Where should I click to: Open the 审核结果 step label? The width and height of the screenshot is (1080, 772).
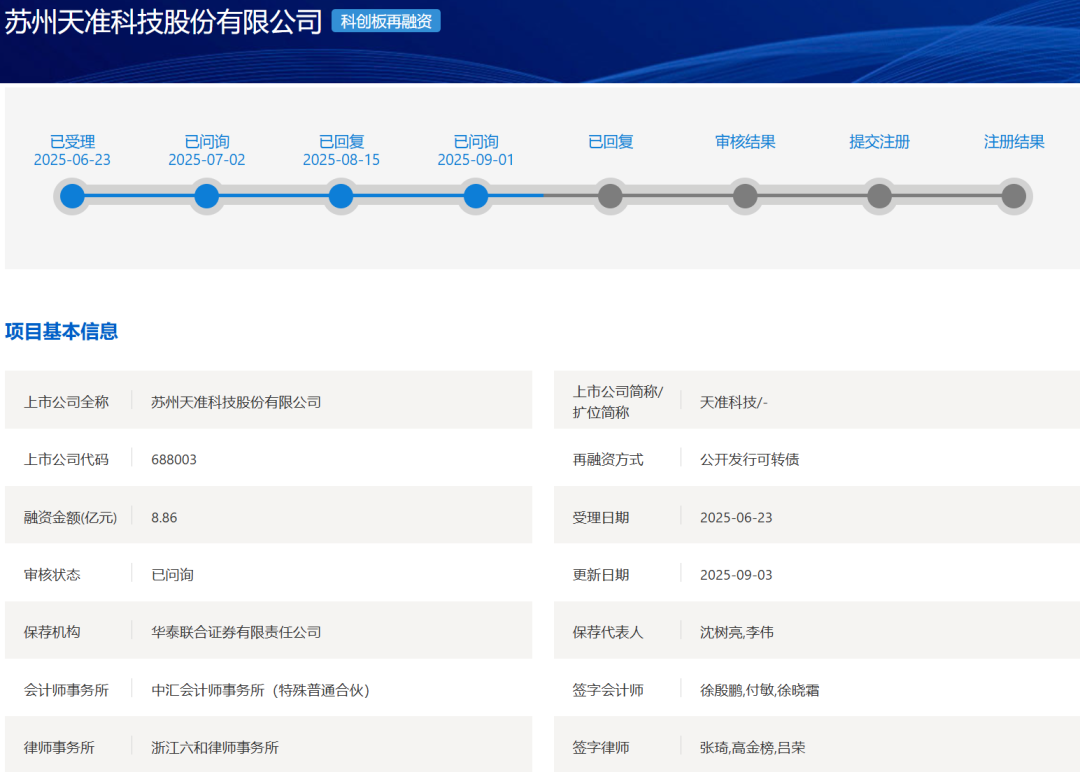coord(745,142)
